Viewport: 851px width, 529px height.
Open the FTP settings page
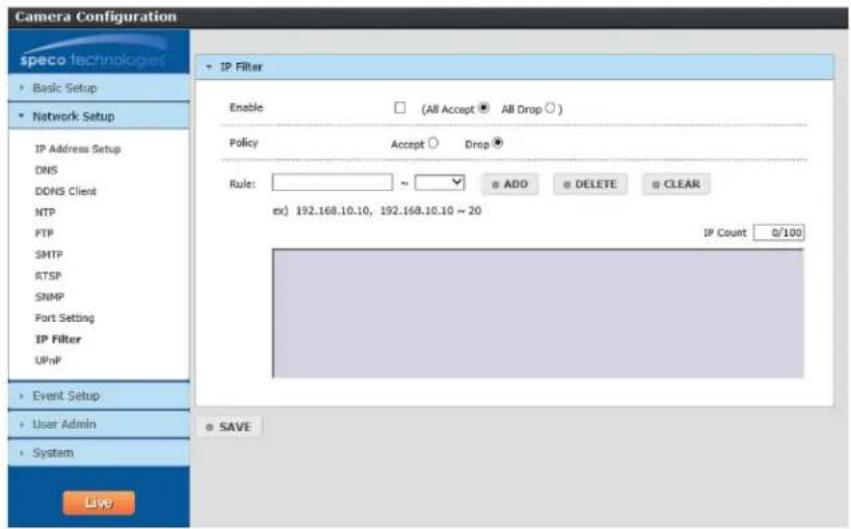[44, 233]
